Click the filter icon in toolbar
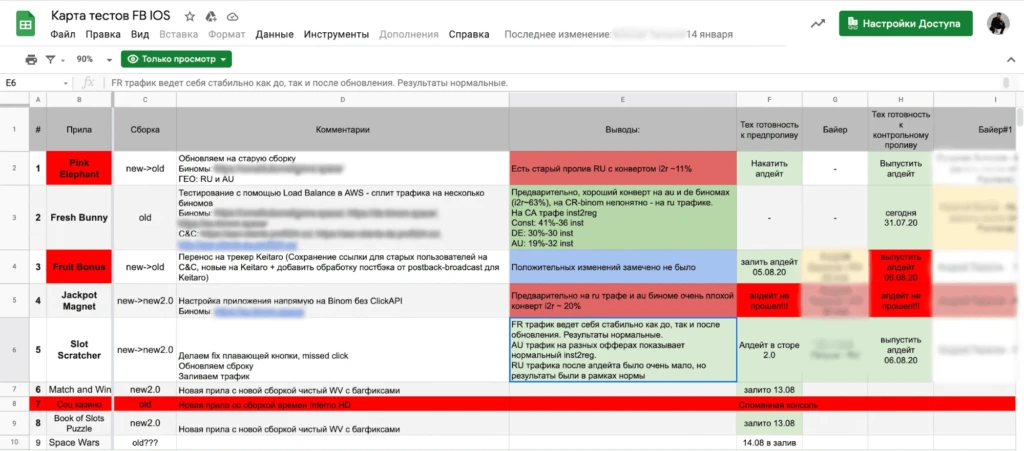Image resolution: width=1024 pixels, height=451 pixels. tap(50, 59)
